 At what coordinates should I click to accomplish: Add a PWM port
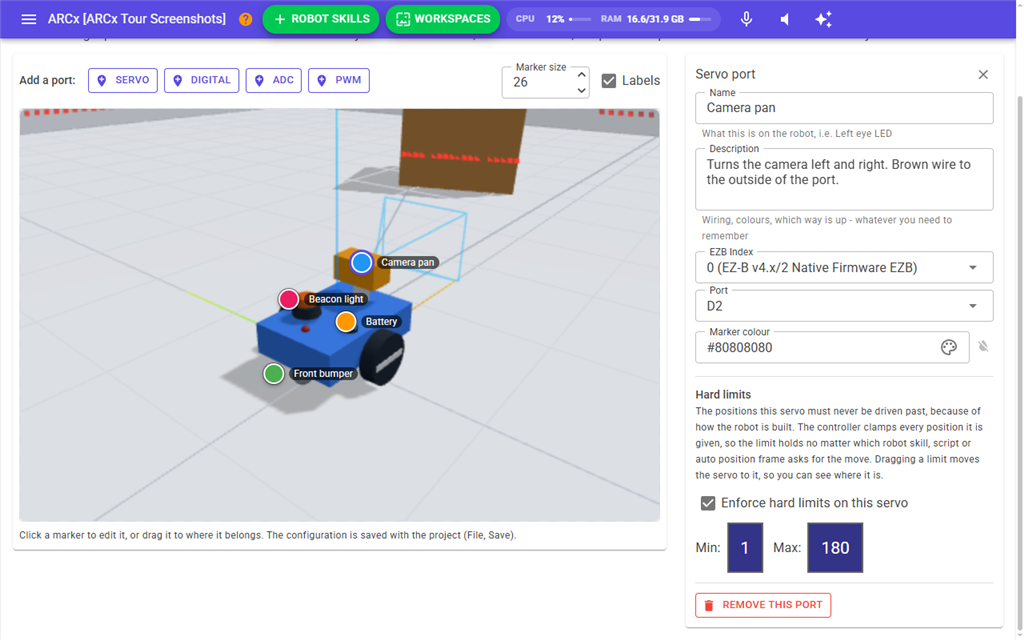[339, 80]
